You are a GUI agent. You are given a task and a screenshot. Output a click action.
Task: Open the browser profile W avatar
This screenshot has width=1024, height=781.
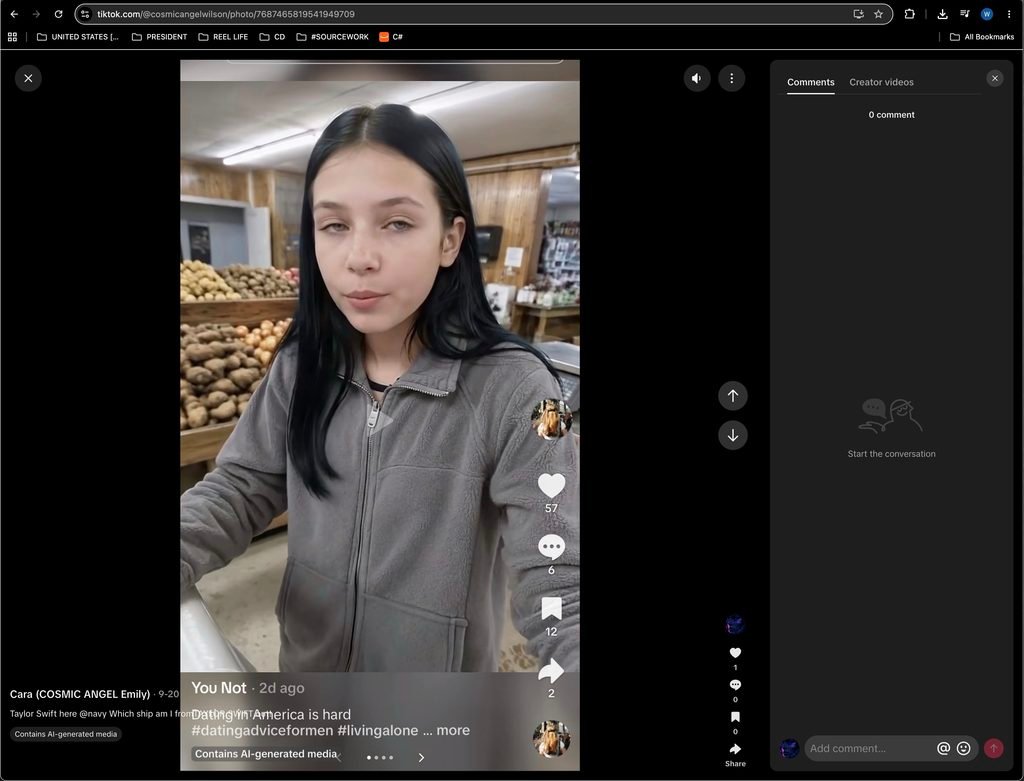(x=987, y=14)
